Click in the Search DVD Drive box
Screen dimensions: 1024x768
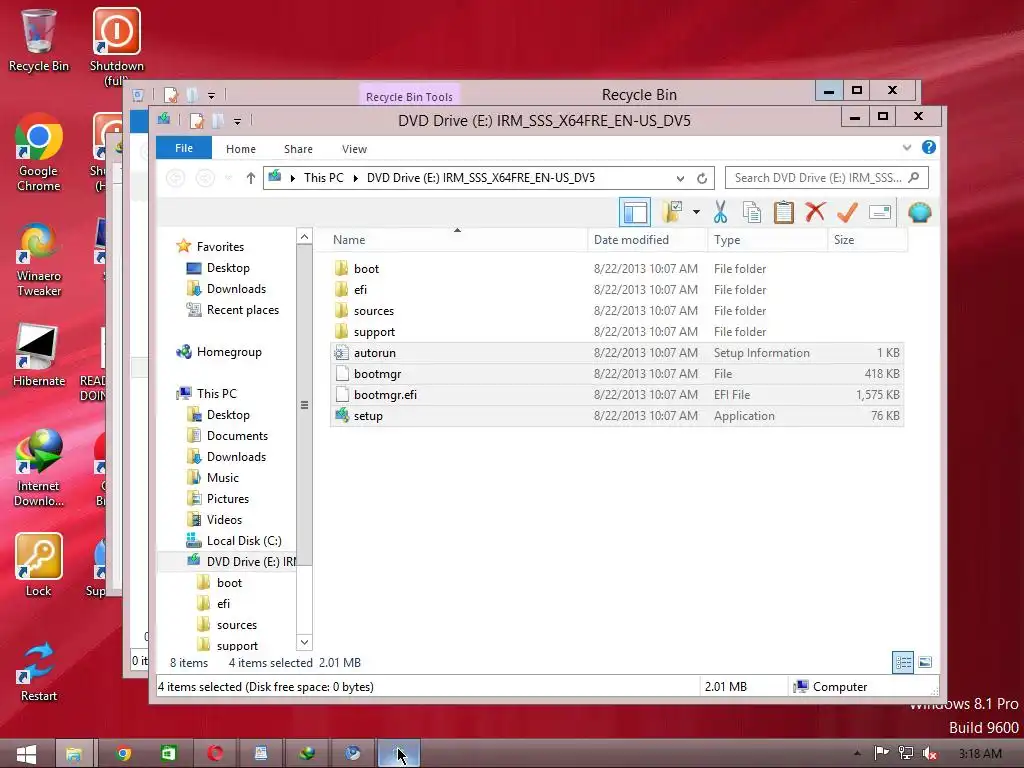(x=826, y=178)
